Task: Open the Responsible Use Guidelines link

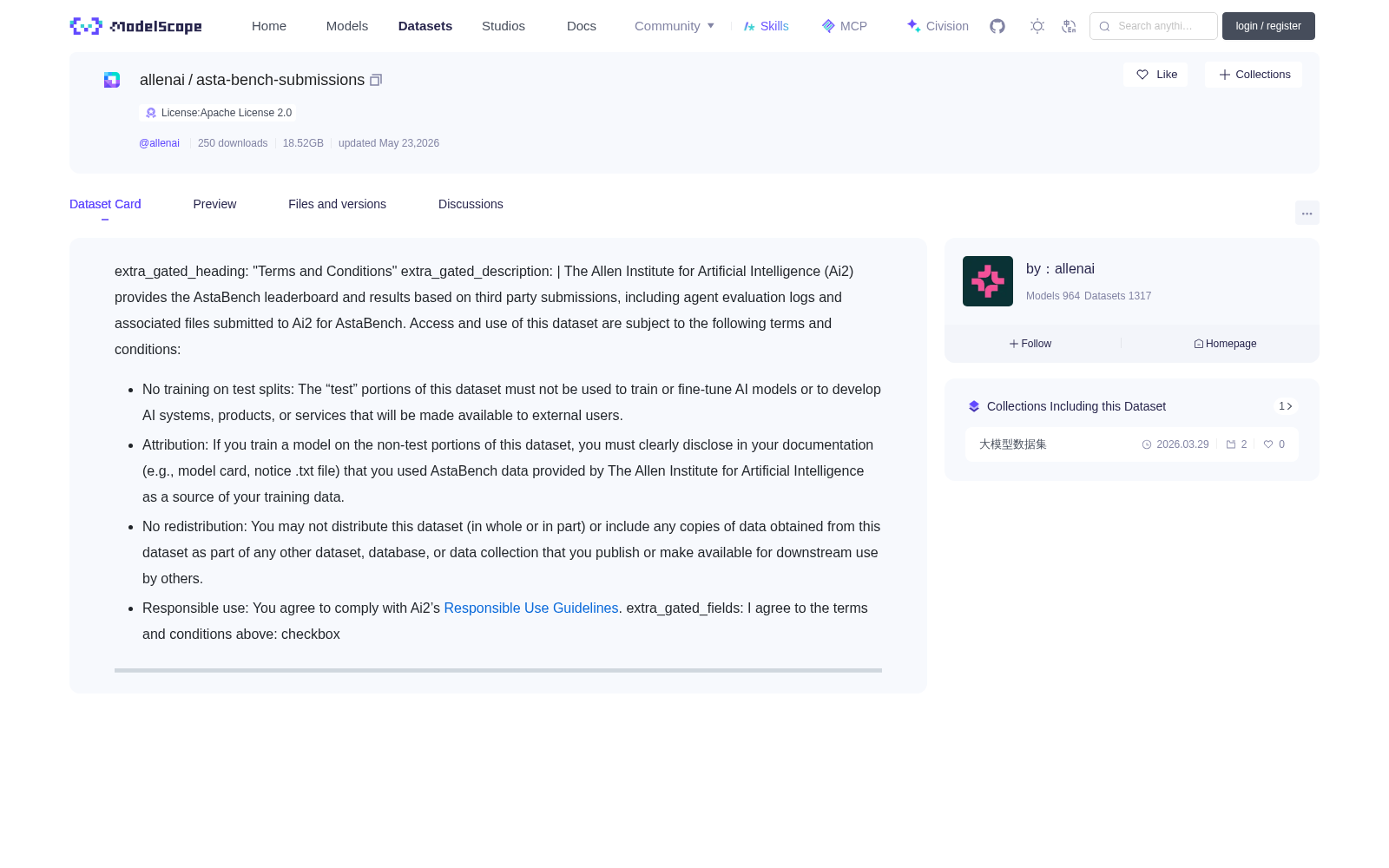Action: tap(531, 608)
